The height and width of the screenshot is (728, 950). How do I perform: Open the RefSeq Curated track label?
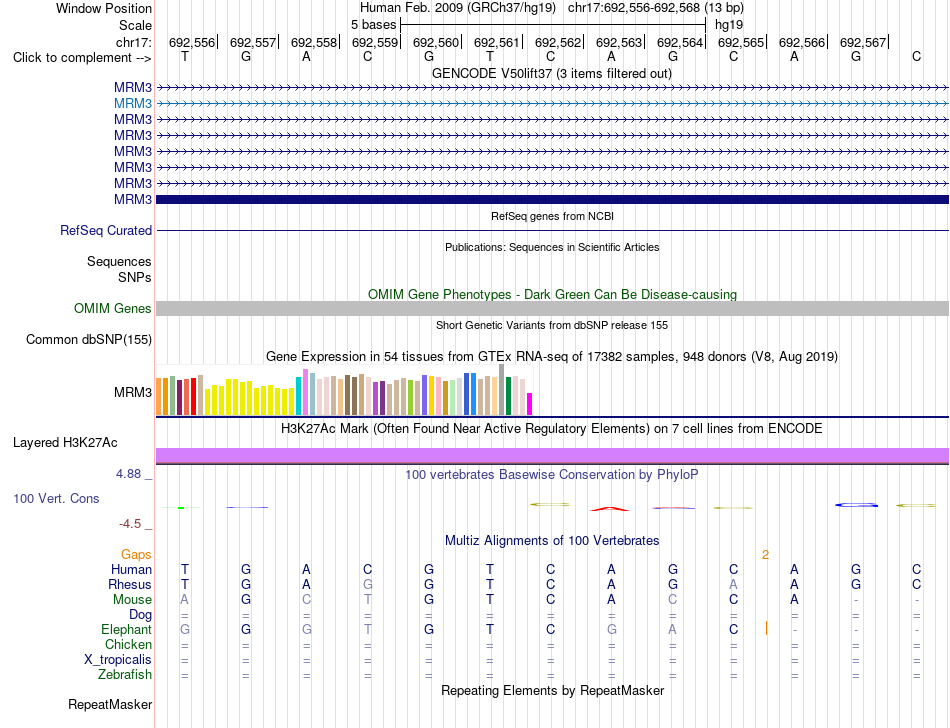click(105, 231)
